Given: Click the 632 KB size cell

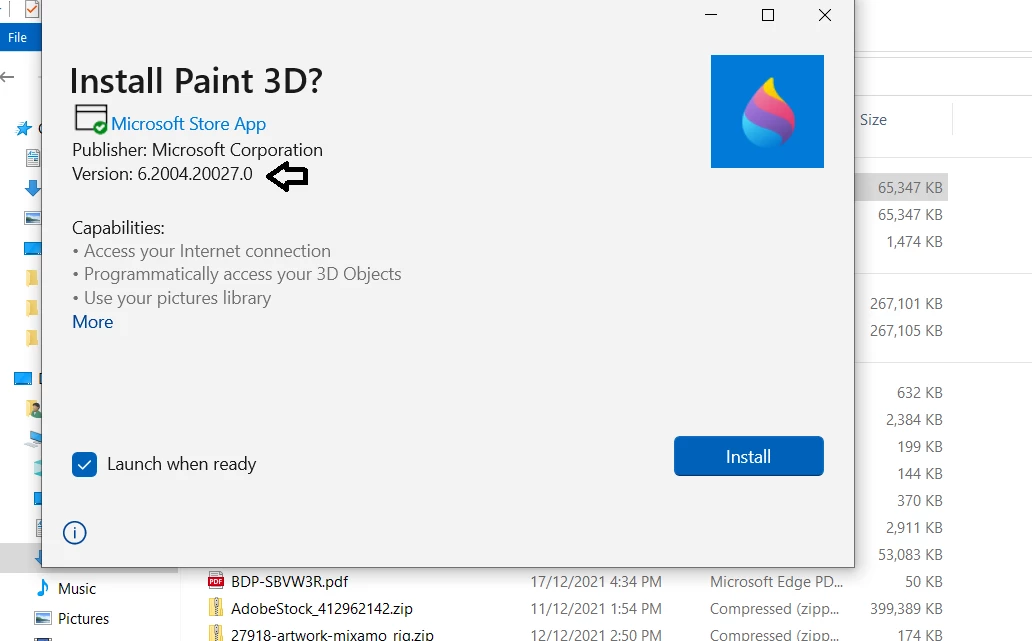Looking at the screenshot, I should coord(919,392).
